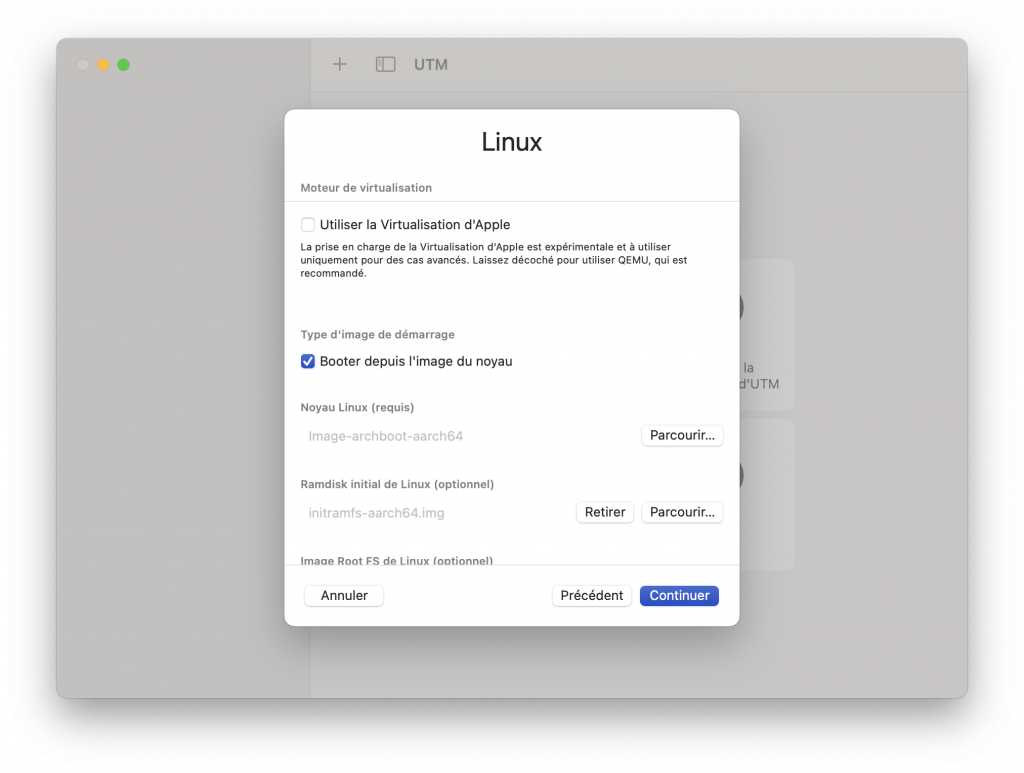Click the yellow minimize window button
Viewport: 1024px width, 773px height.
(103, 65)
